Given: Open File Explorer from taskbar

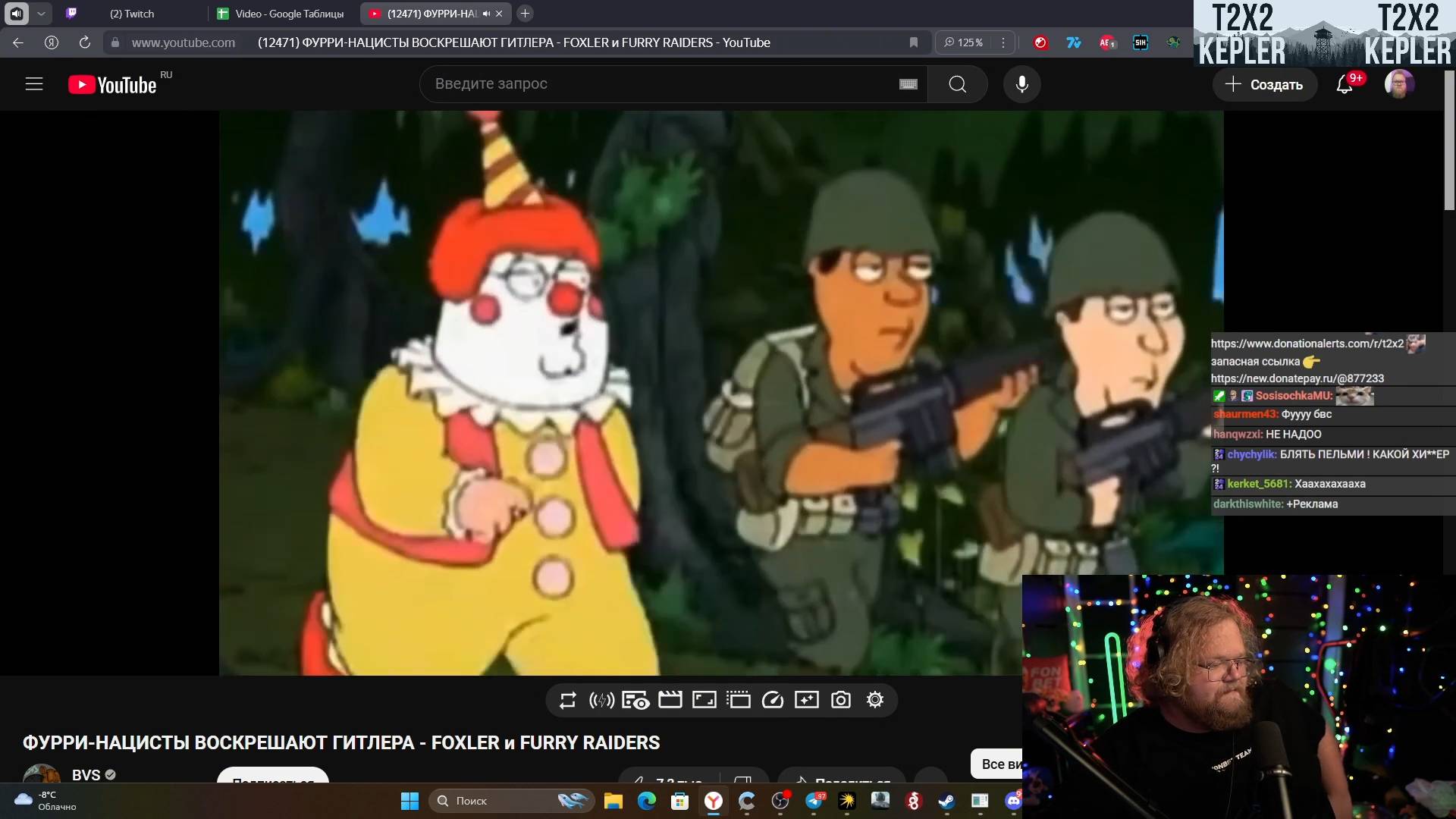Looking at the screenshot, I should [x=613, y=801].
